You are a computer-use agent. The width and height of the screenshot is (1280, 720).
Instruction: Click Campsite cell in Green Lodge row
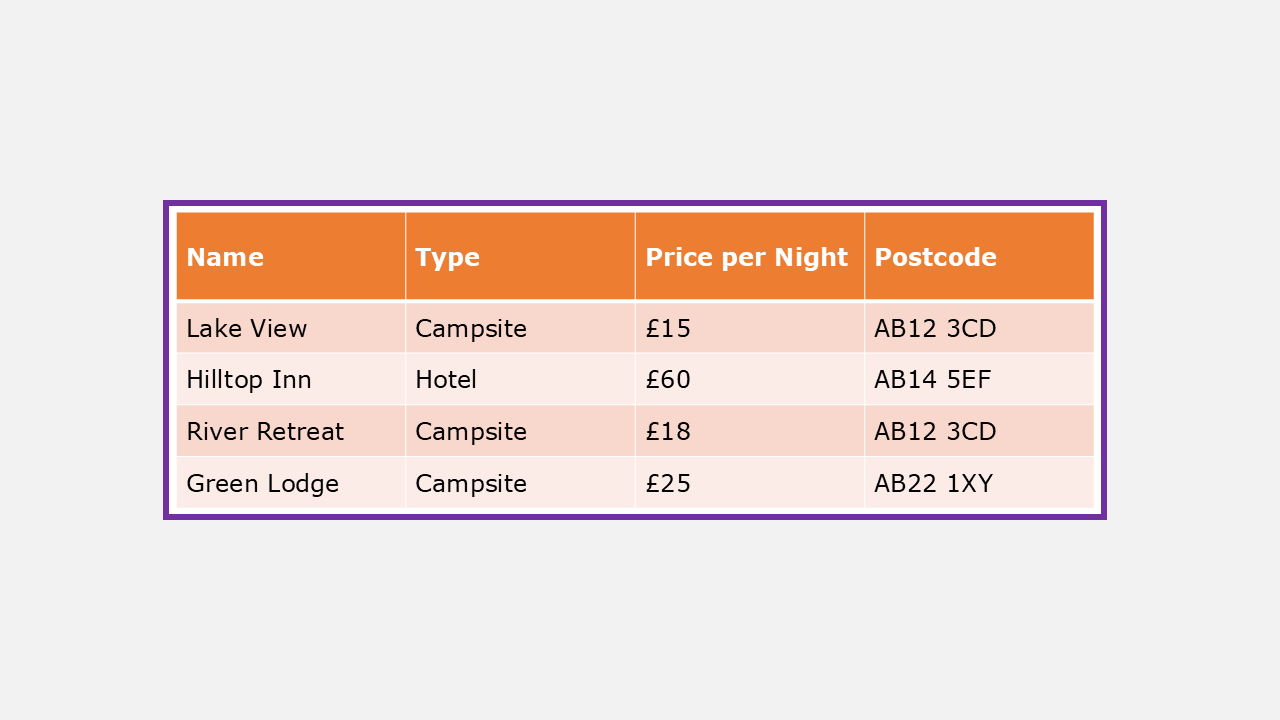pyautogui.click(x=520, y=484)
